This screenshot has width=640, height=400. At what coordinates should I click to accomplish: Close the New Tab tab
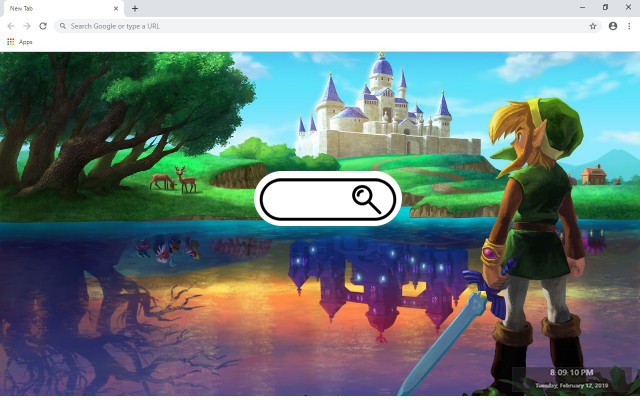116,8
